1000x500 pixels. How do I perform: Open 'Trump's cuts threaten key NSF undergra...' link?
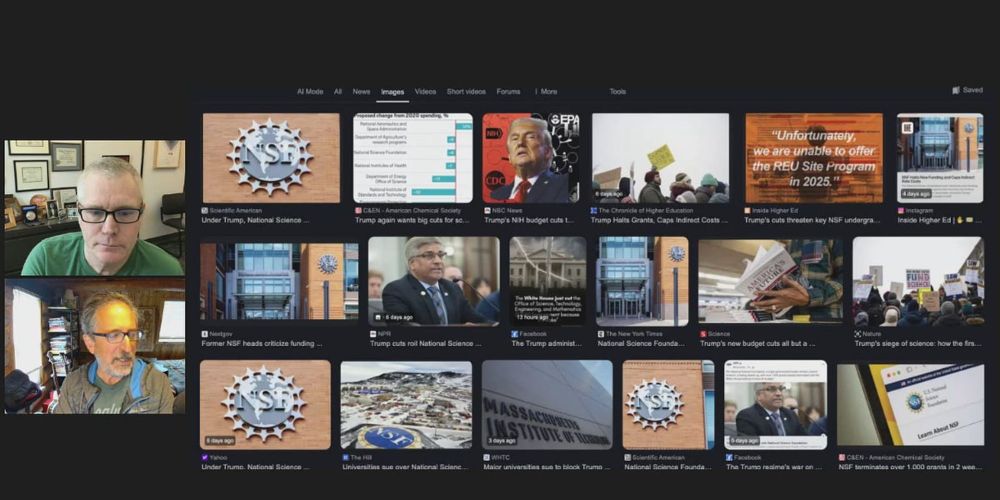point(812,220)
